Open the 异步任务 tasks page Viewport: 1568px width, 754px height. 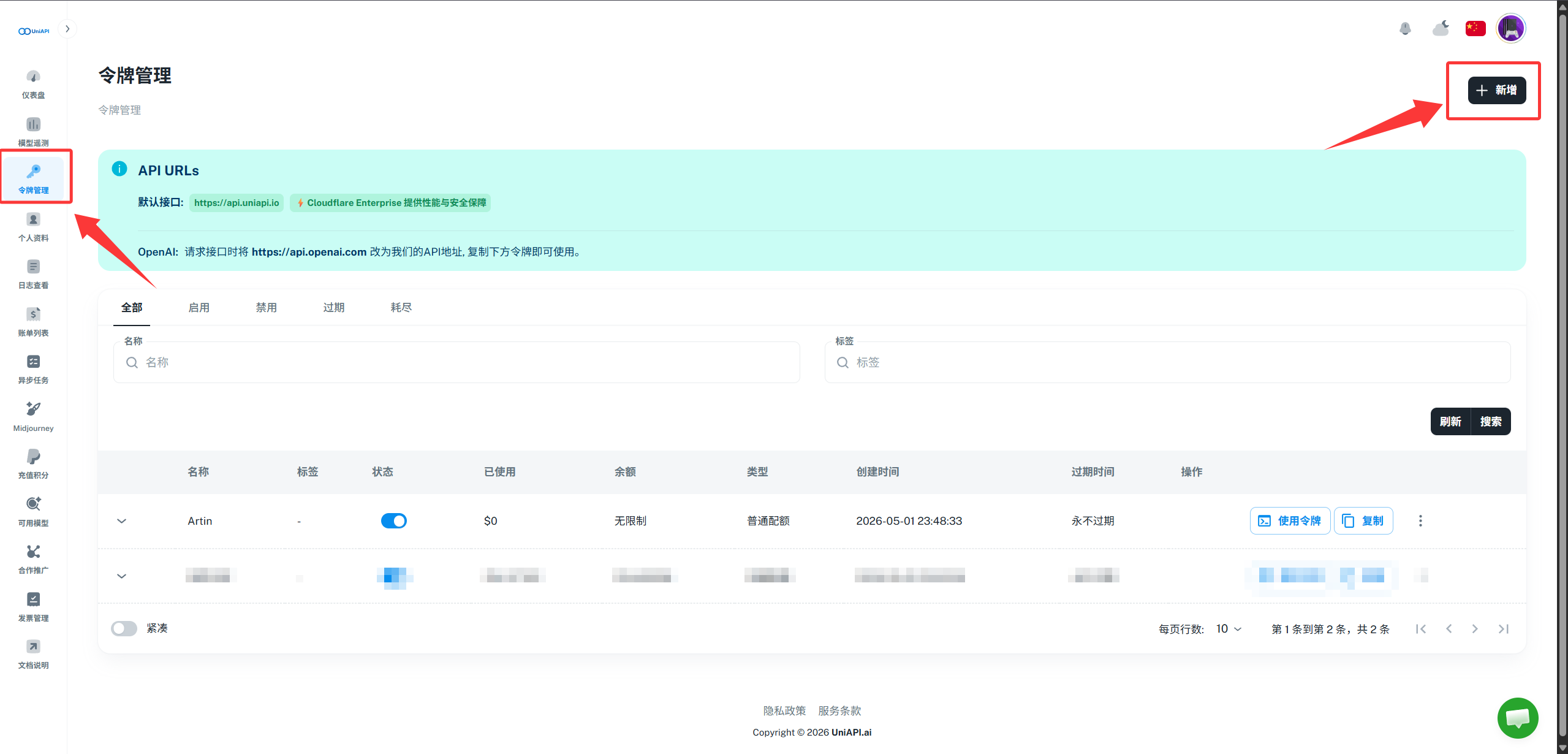click(33, 370)
